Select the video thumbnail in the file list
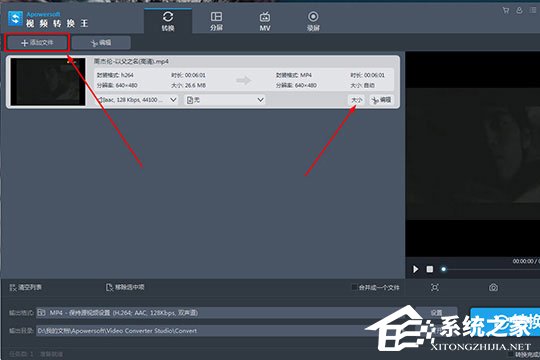Image resolution: width=540 pixels, height=360 pixels. (x=48, y=82)
